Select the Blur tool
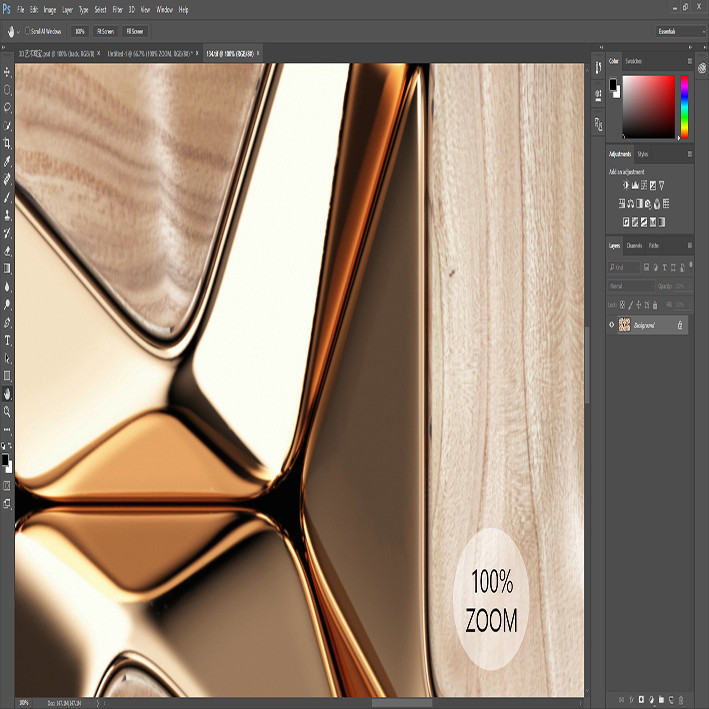 tap(7, 287)
